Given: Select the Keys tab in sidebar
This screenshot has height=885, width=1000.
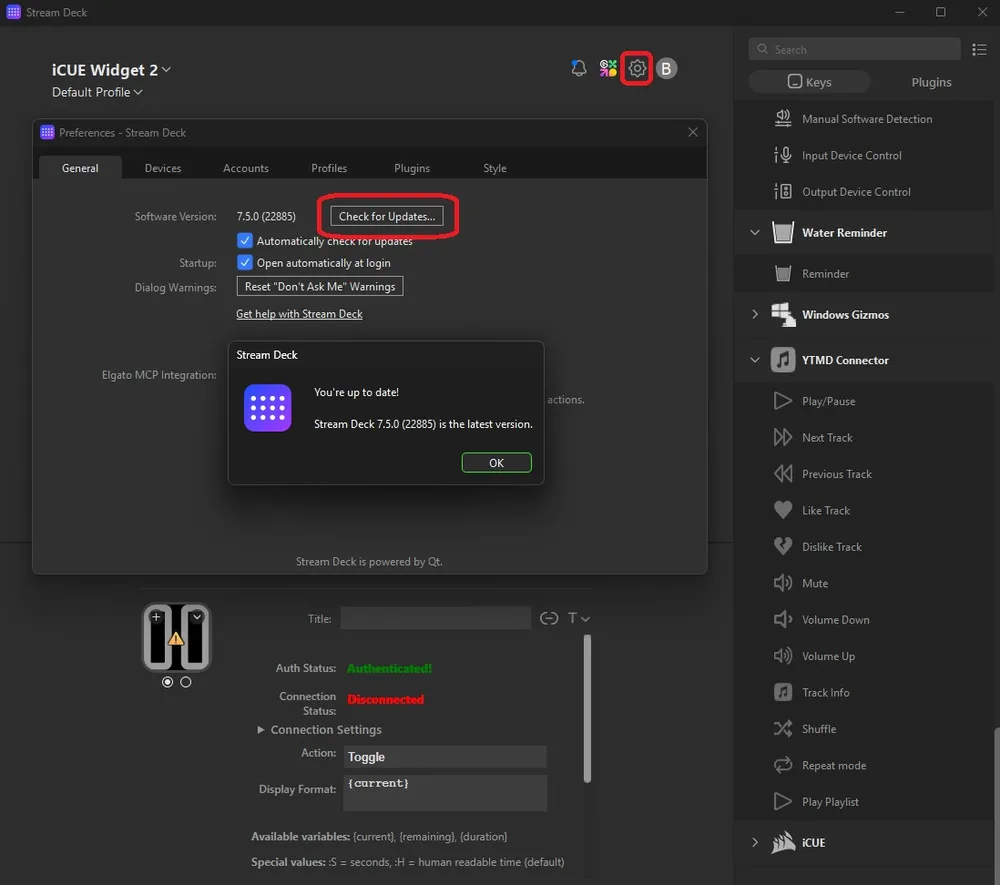Looking at the screenshot, I should (x=809, y=82).
